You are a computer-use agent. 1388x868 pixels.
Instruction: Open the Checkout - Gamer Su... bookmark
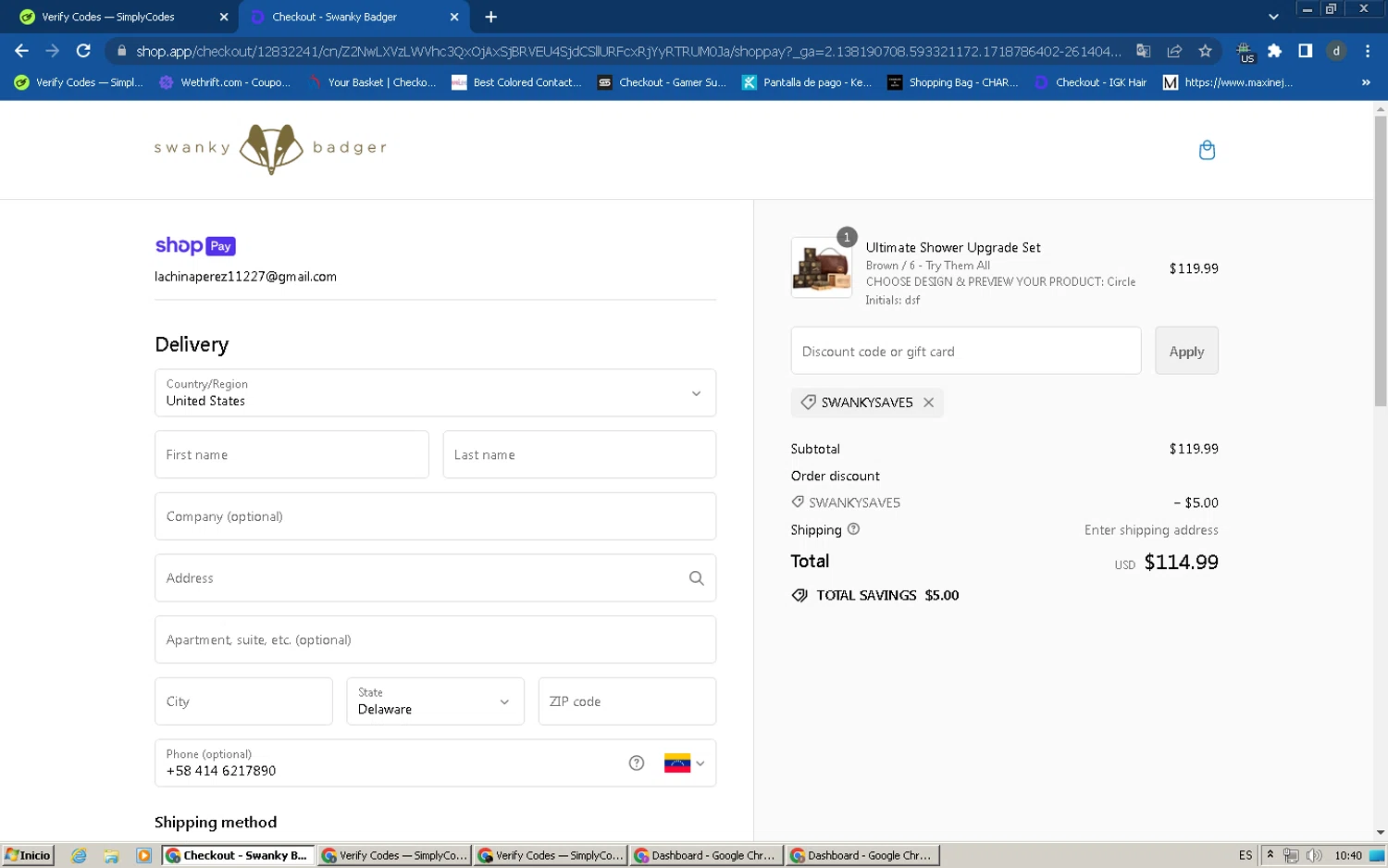662,82
